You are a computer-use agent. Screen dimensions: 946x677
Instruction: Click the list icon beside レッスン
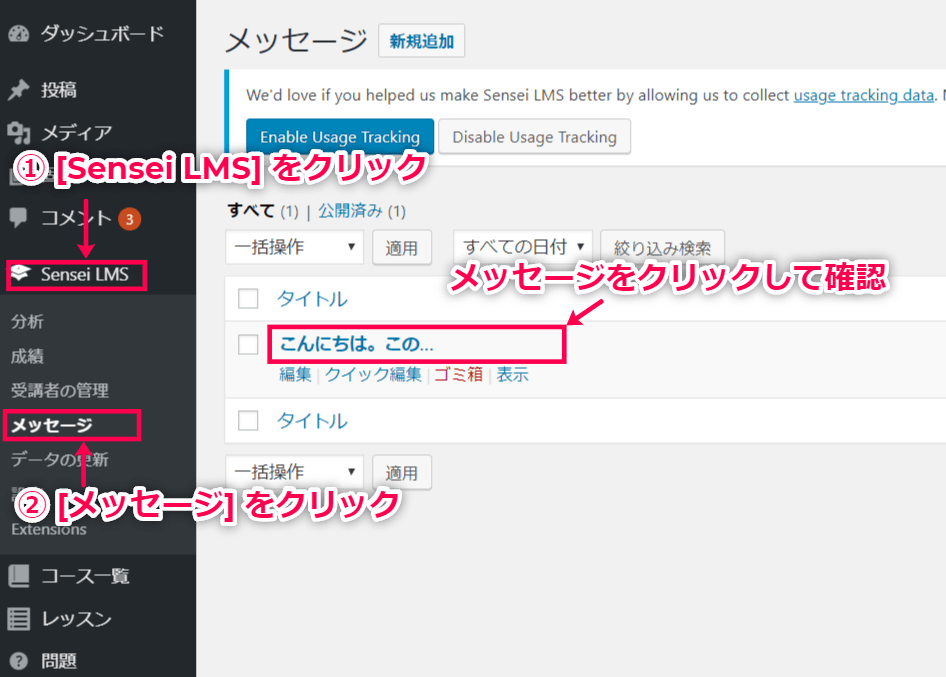pos(19,618)
